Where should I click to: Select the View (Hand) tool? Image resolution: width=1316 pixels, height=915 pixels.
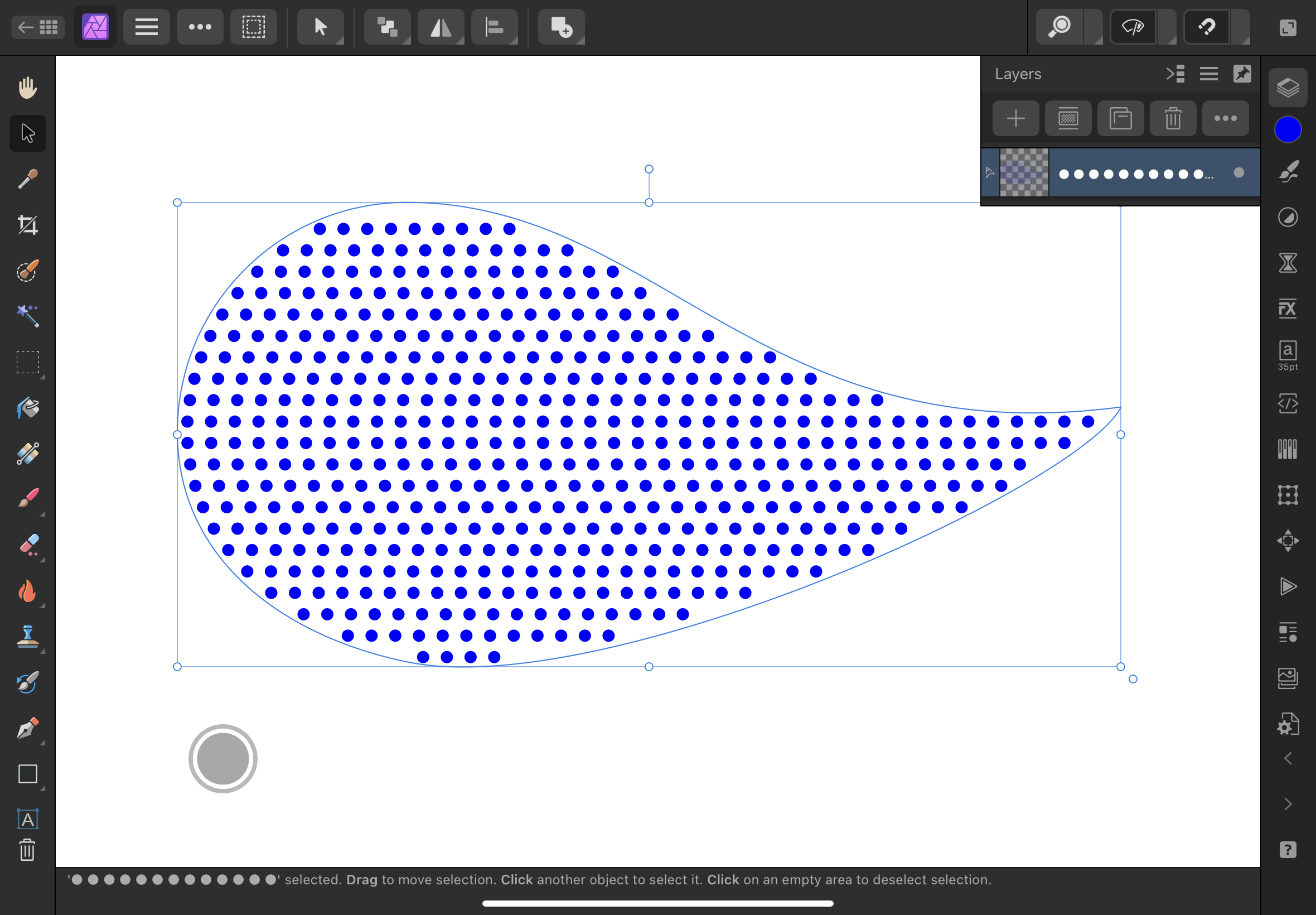point(27,86)
